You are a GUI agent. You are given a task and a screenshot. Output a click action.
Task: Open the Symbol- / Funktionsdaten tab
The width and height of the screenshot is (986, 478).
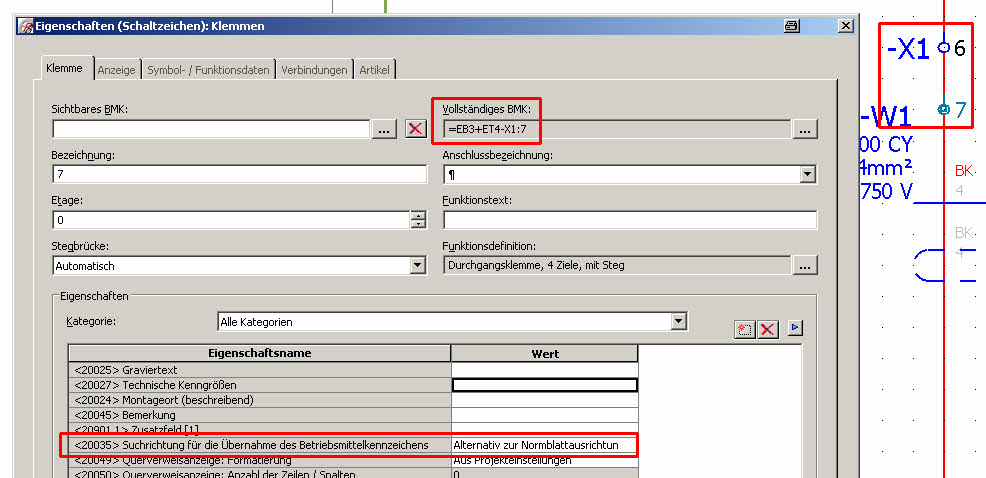208,70
